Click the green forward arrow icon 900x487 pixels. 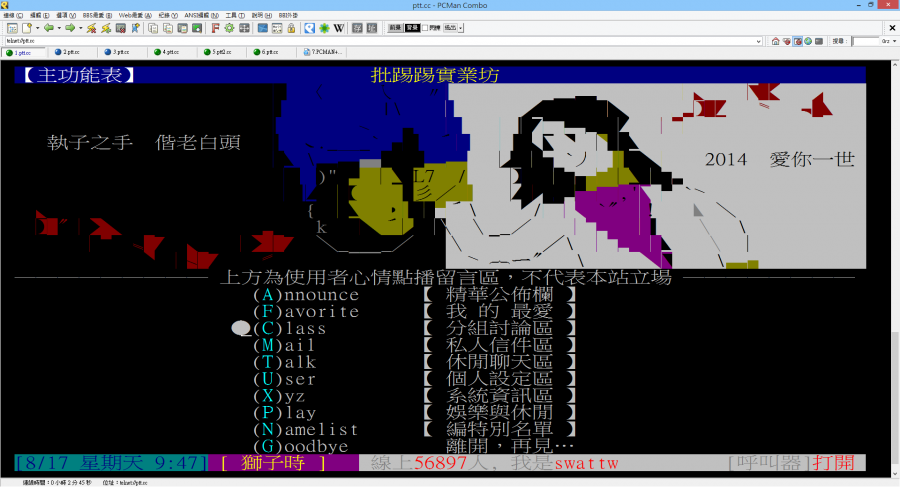(x=68, y=28)
